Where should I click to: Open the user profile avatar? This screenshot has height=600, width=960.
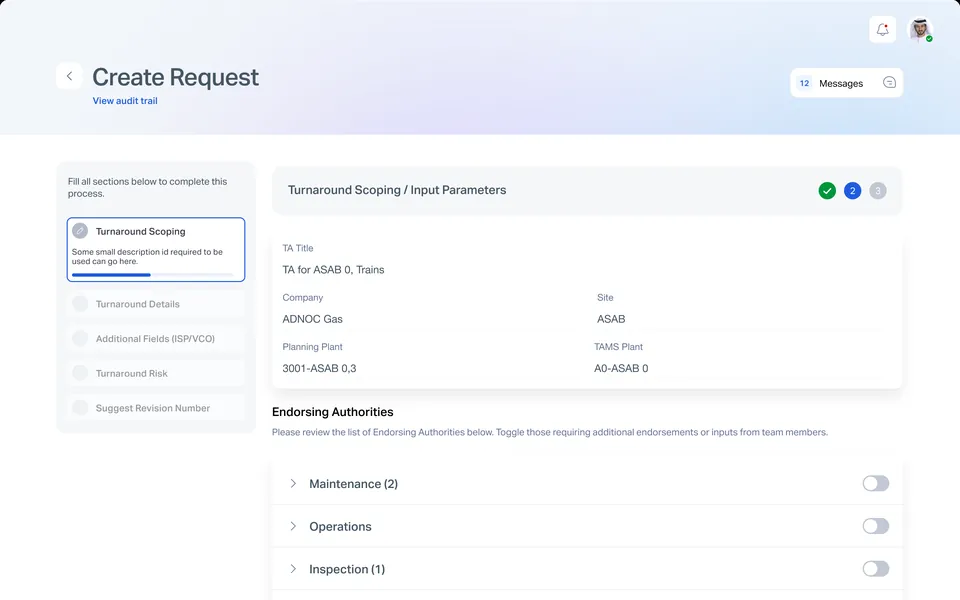(x=920, y=29)
